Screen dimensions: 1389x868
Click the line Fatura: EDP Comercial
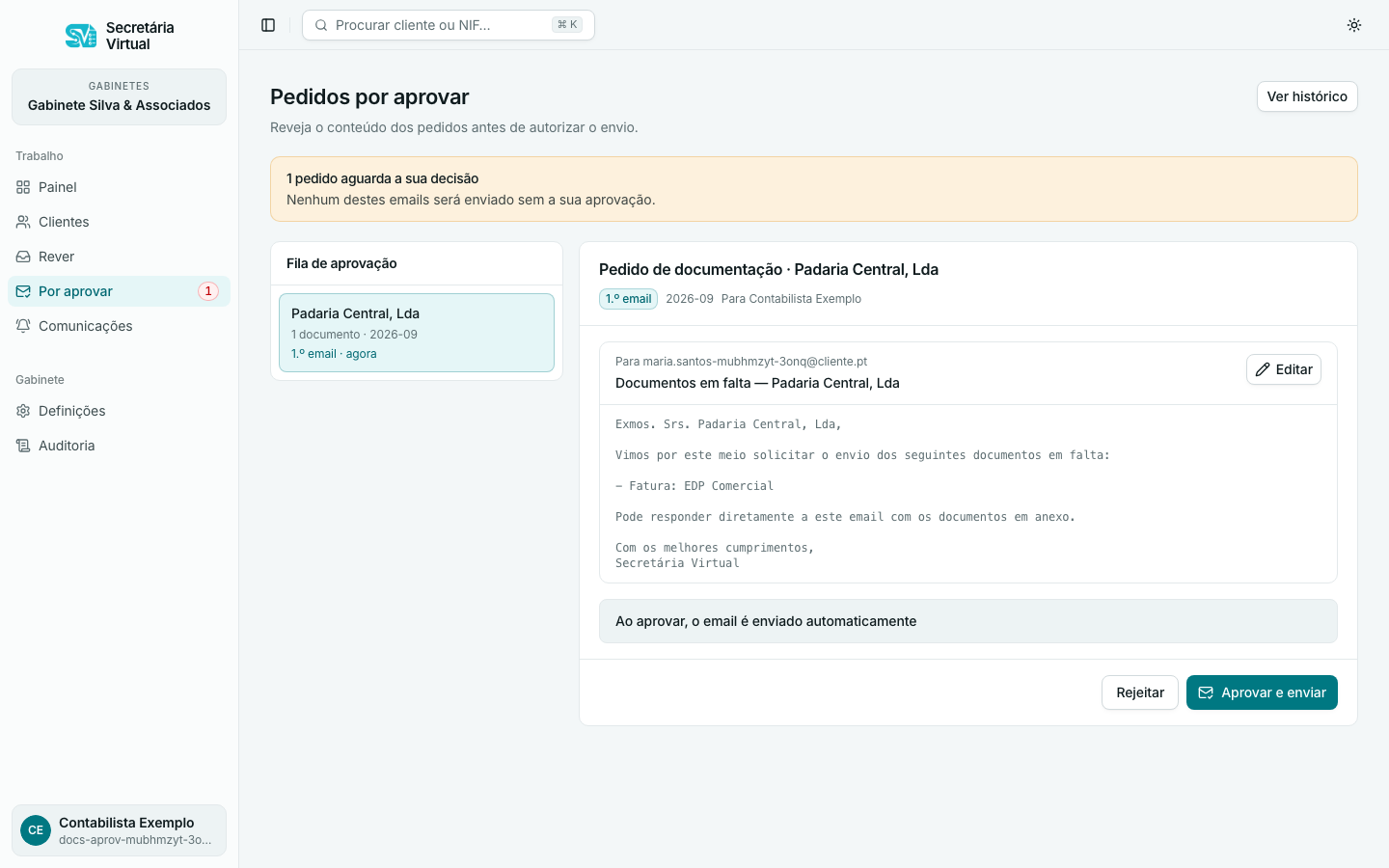coord(694,486)
